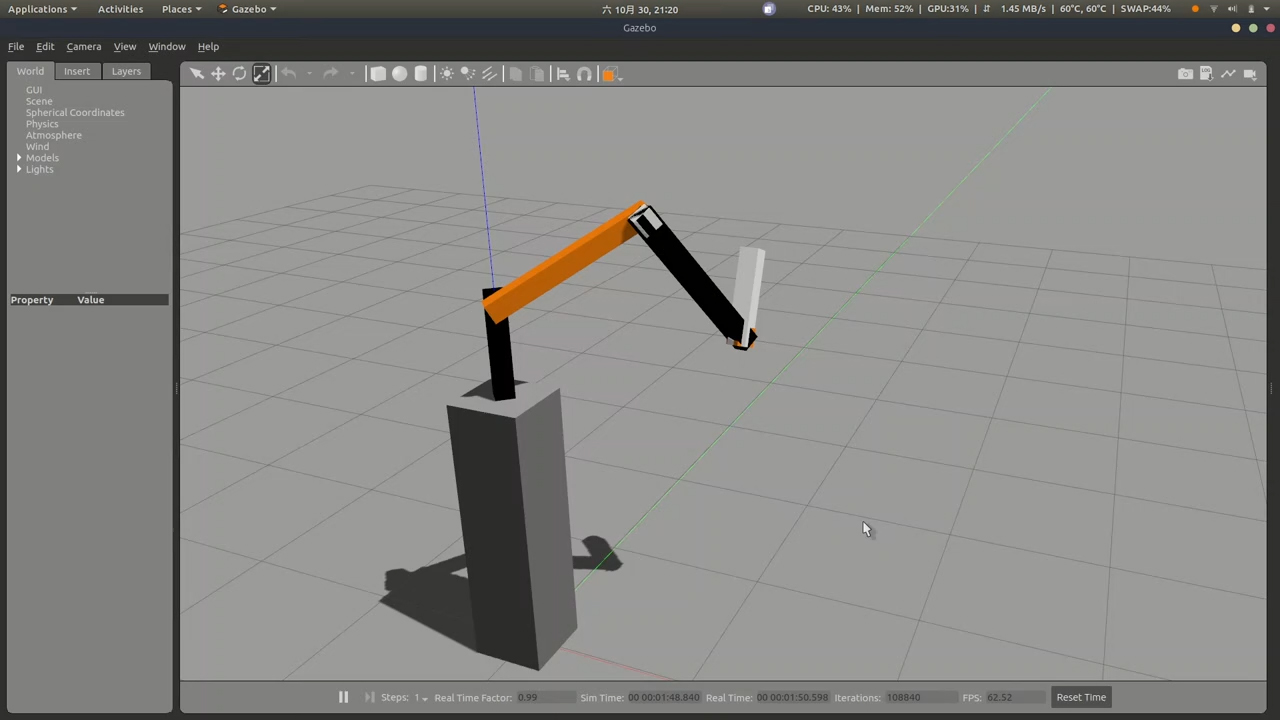Activate the Rotate mode tool
The height and width of the screenshot is (720, 1280).
tap(239, 74)
